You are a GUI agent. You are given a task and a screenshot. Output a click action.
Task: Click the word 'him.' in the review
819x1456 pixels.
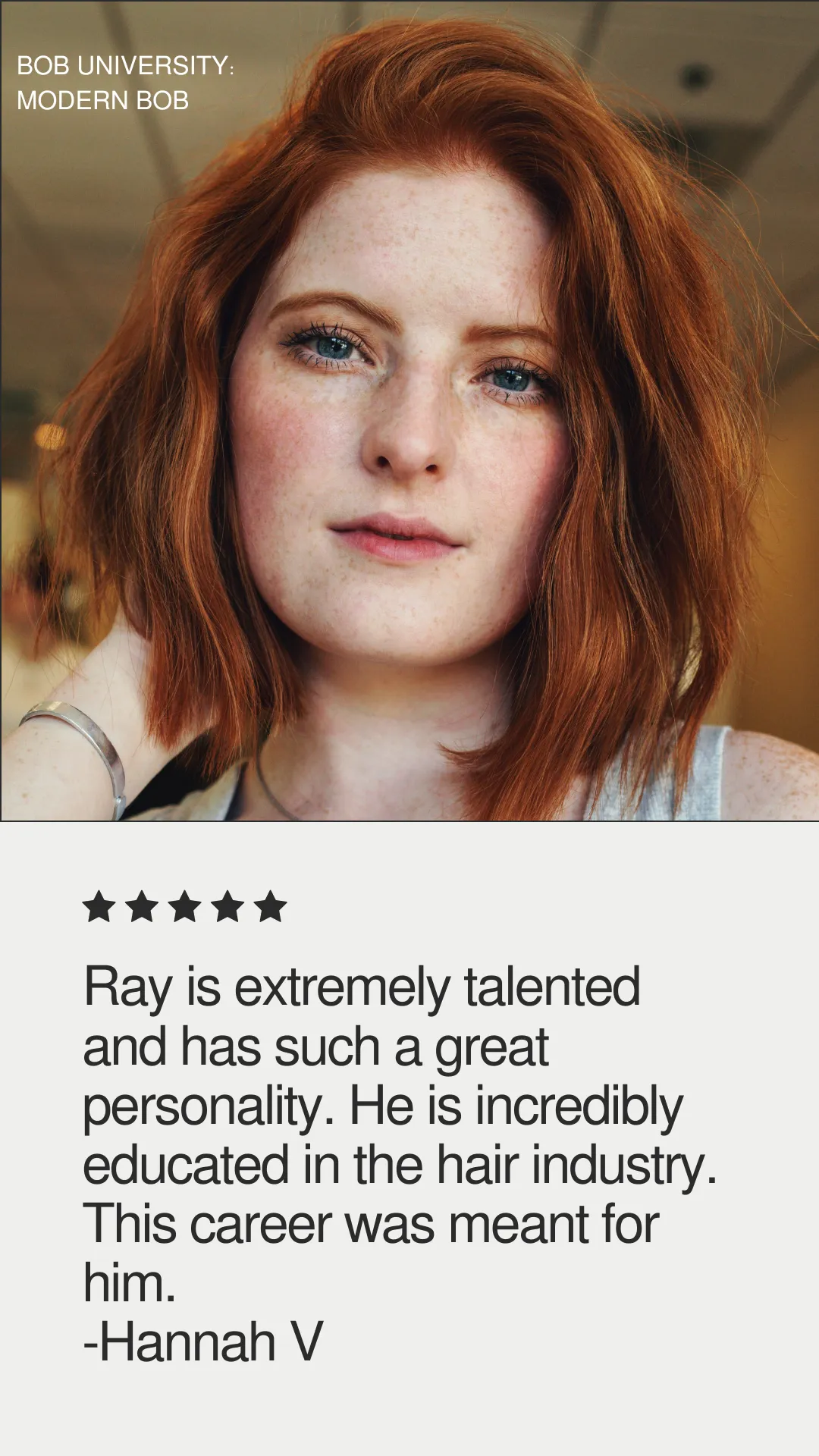130,1283
